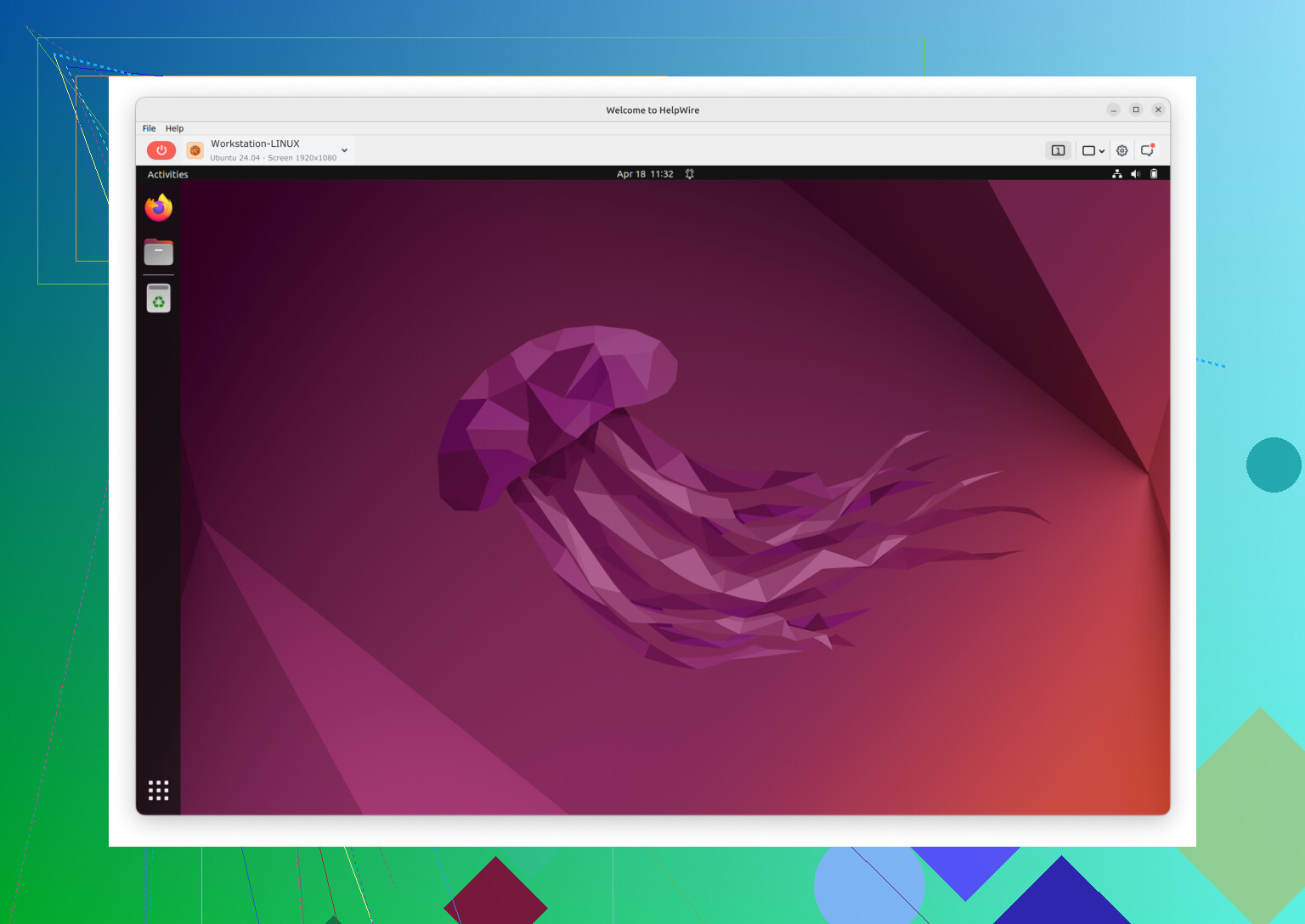Click the battery status icon
The image size is (1305, 924).
[x=1154, y=174]
